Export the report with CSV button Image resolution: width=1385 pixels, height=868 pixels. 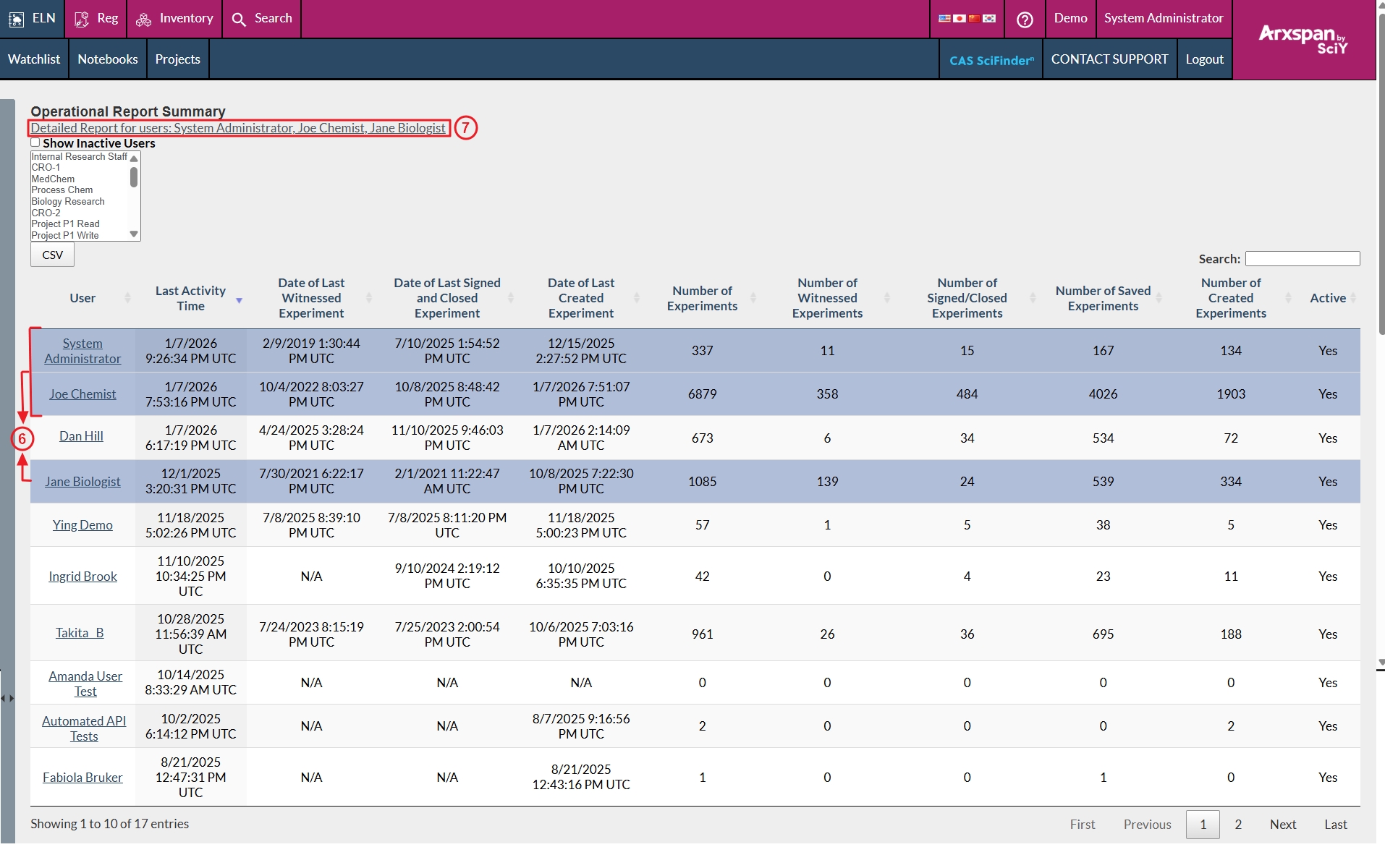click(x=52, y=255)
